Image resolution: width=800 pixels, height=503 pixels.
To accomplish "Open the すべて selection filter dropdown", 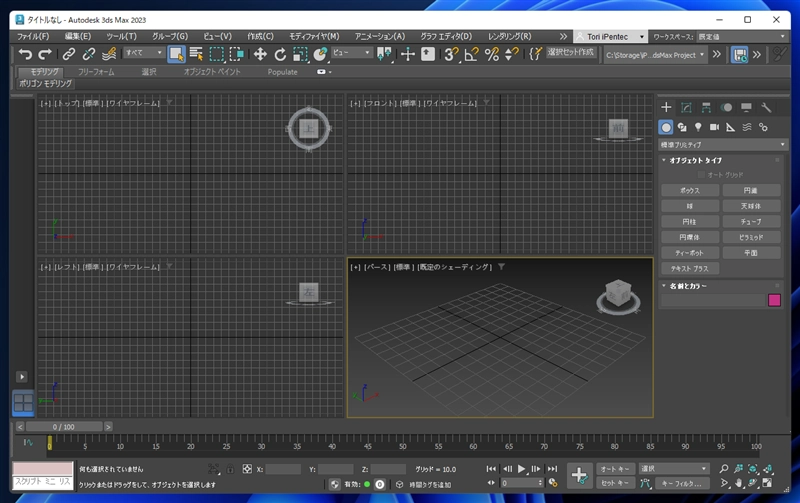I will 144,53.
